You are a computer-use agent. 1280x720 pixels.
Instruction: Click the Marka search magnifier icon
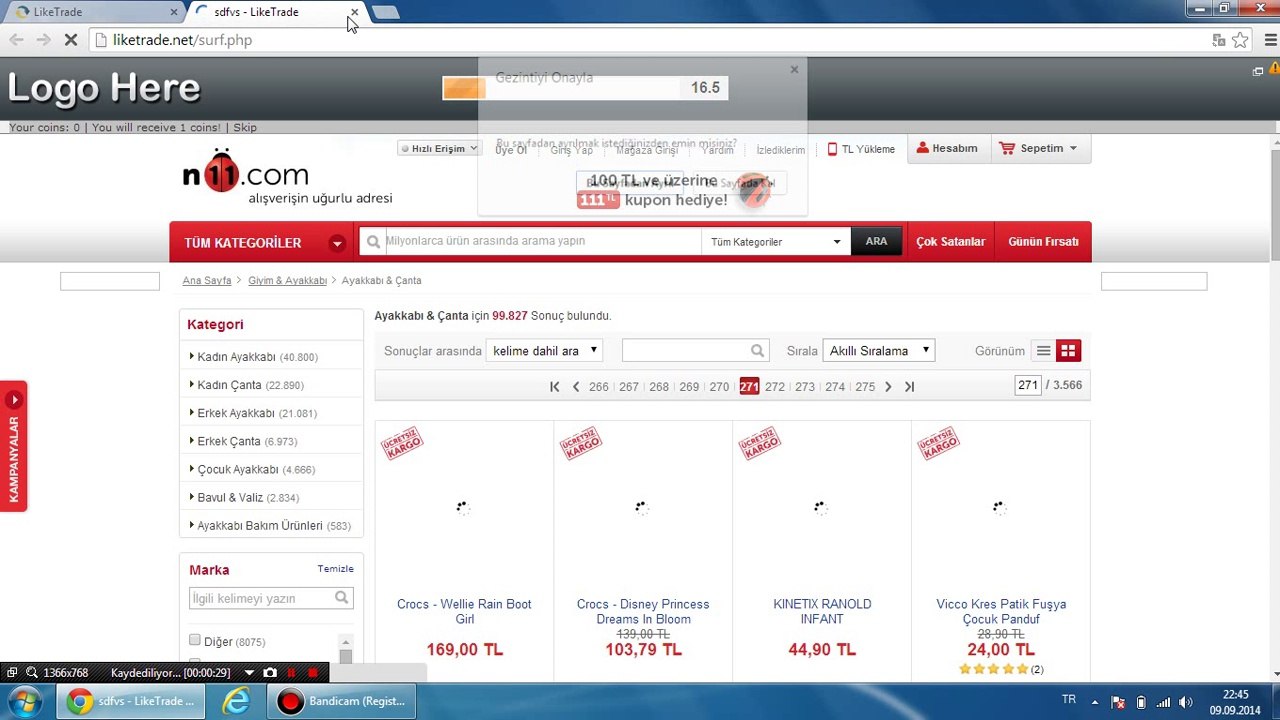click(x=342, y=598)
